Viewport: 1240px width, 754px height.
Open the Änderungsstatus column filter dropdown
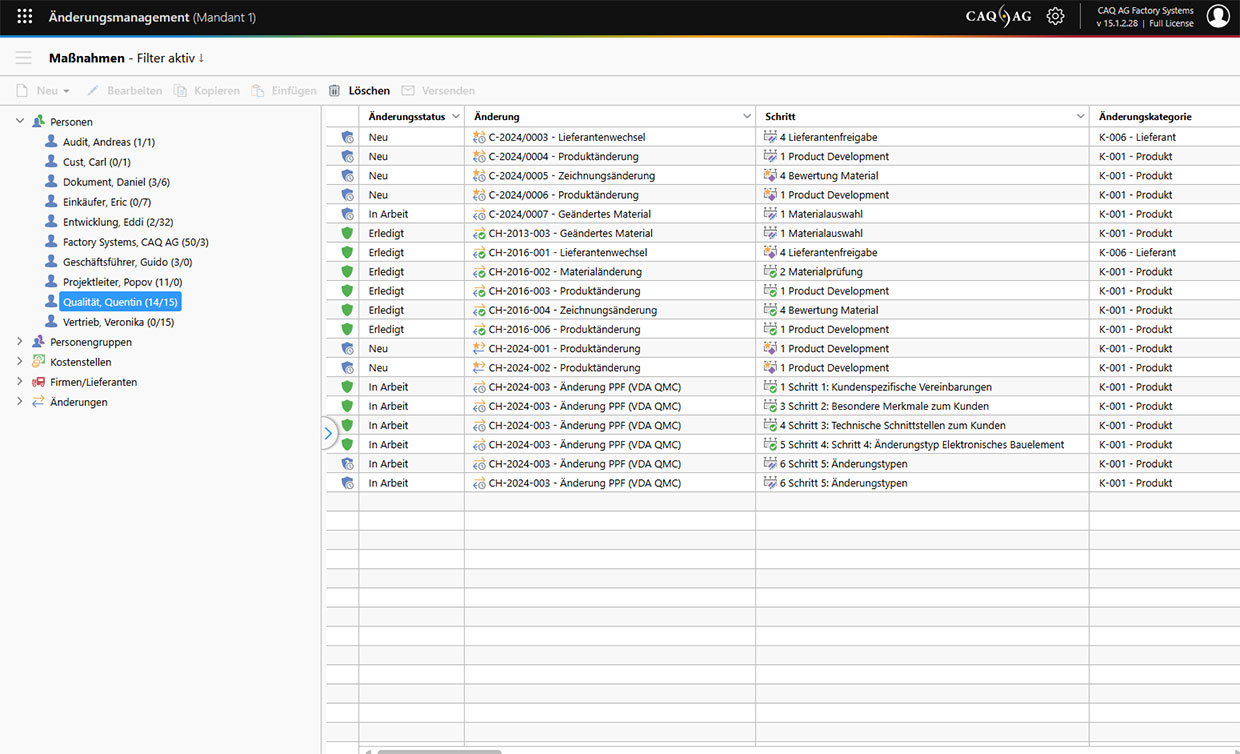click(x=456, y=117)
